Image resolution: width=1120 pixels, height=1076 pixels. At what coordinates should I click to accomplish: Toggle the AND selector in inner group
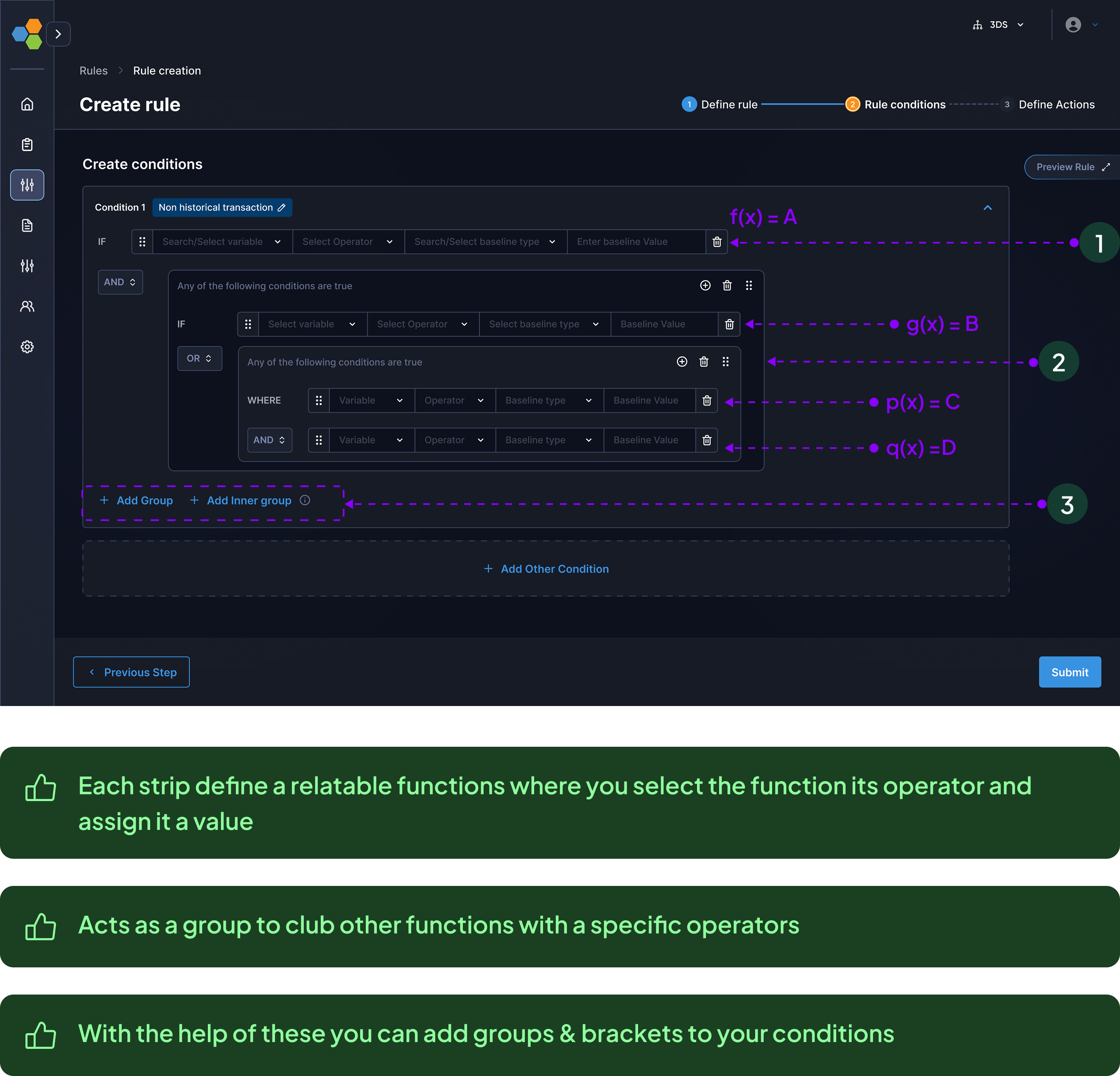269,440
